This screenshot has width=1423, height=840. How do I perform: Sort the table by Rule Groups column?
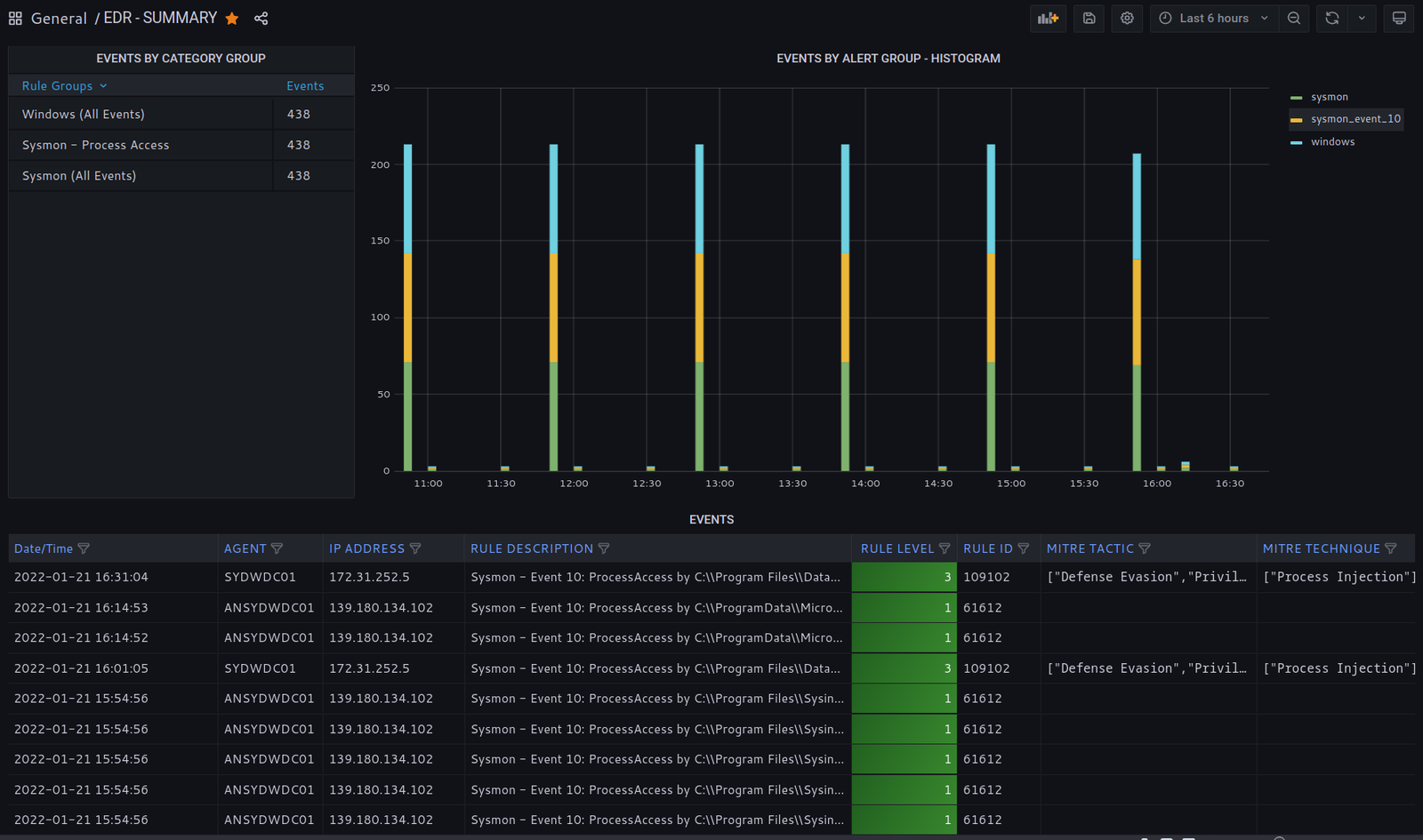click(x=57, y=86)
